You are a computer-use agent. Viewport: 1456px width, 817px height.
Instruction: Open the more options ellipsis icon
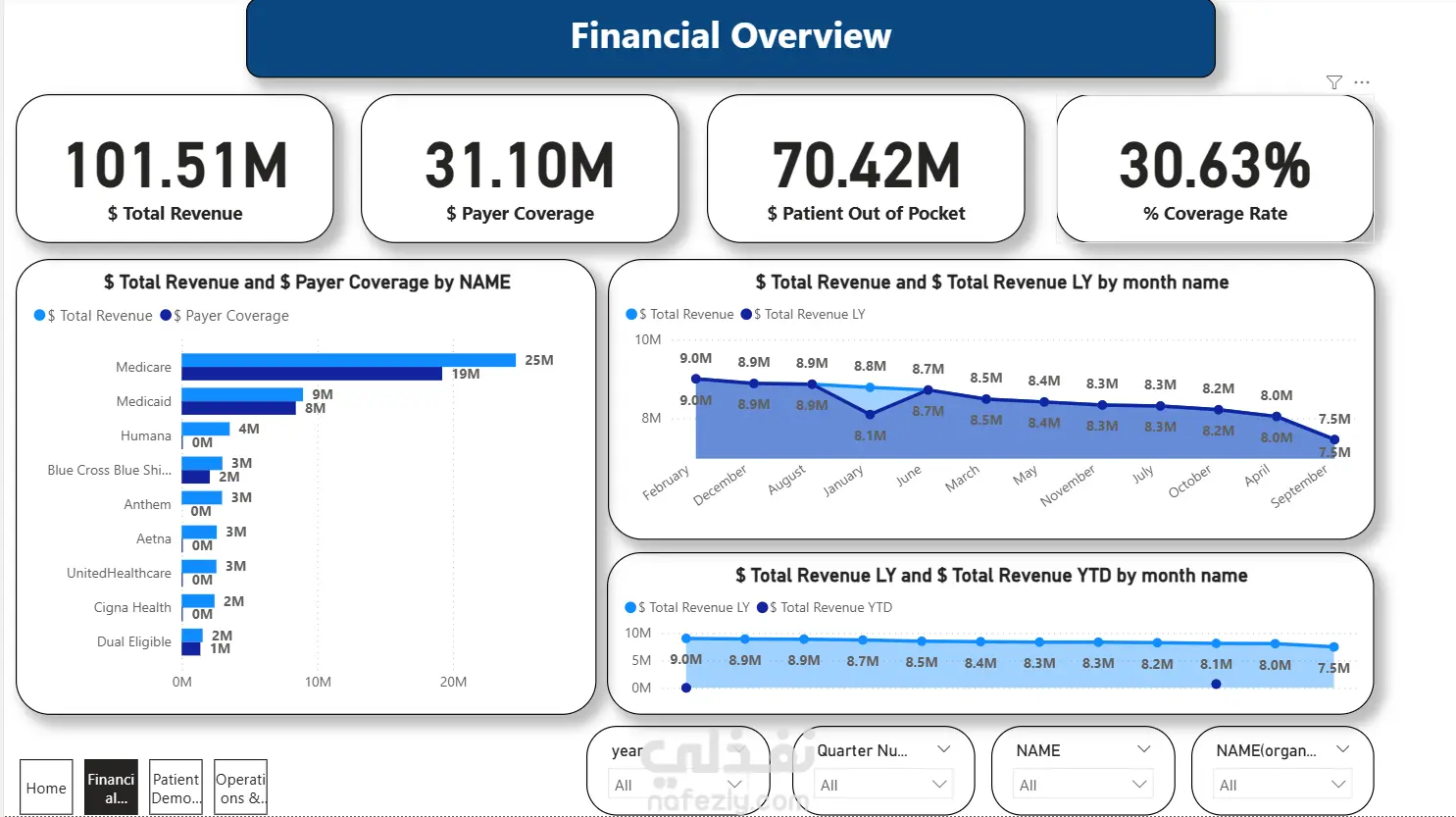[1362, 82]
